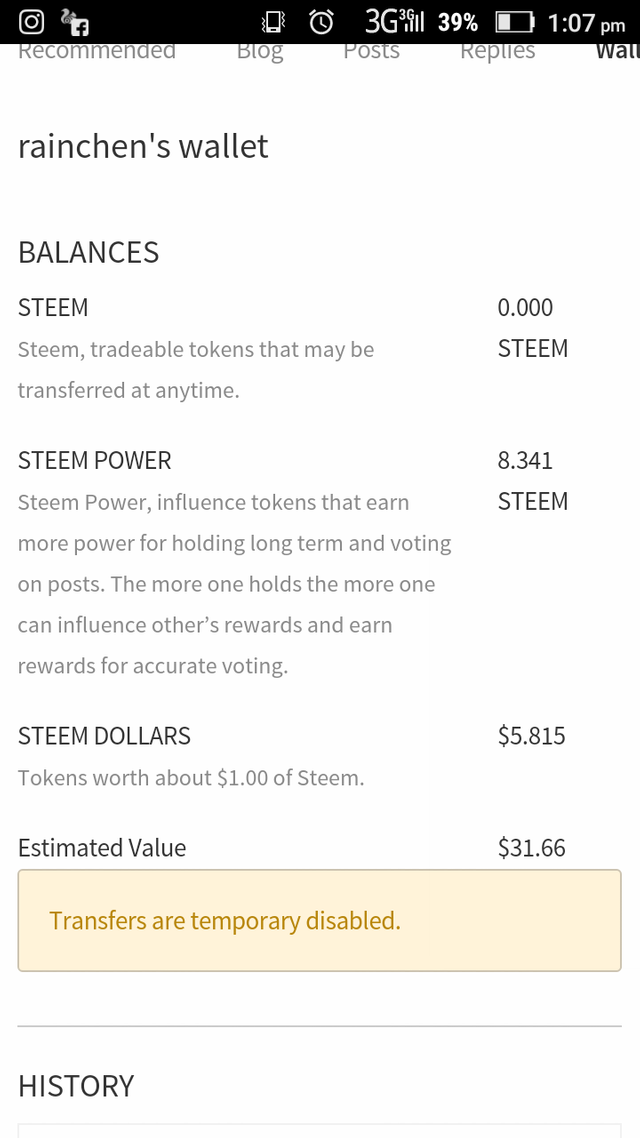Open the $5.815 Steem Dollars dropdown

[531, 736]
